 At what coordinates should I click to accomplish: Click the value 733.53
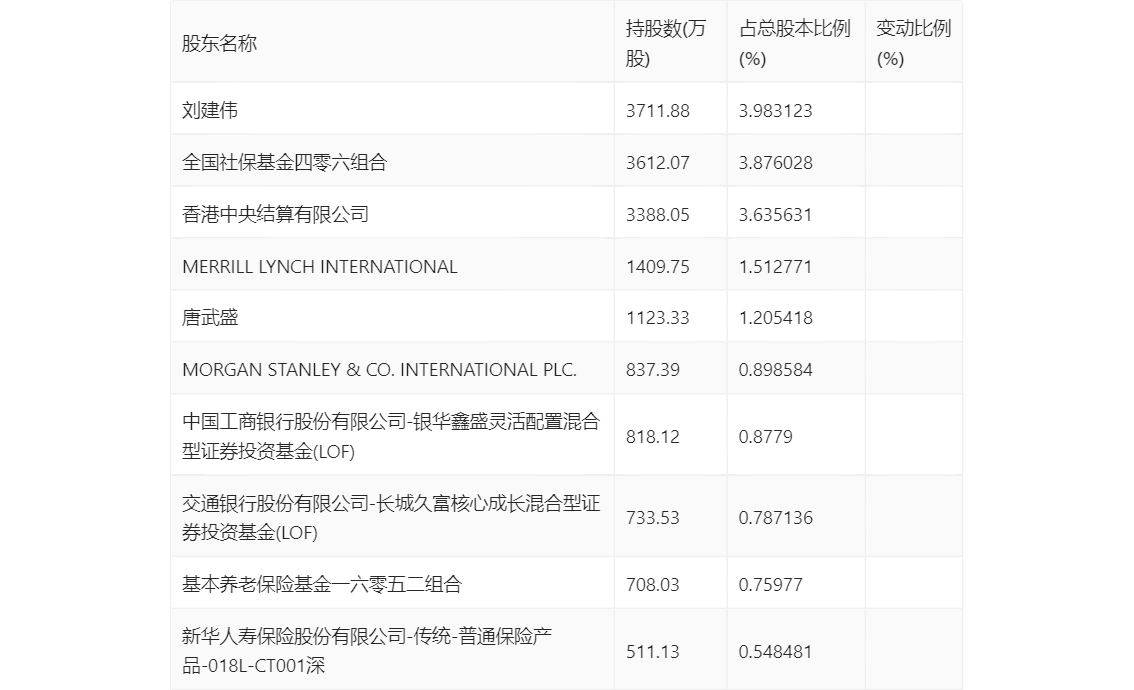[x=652, y=518]
